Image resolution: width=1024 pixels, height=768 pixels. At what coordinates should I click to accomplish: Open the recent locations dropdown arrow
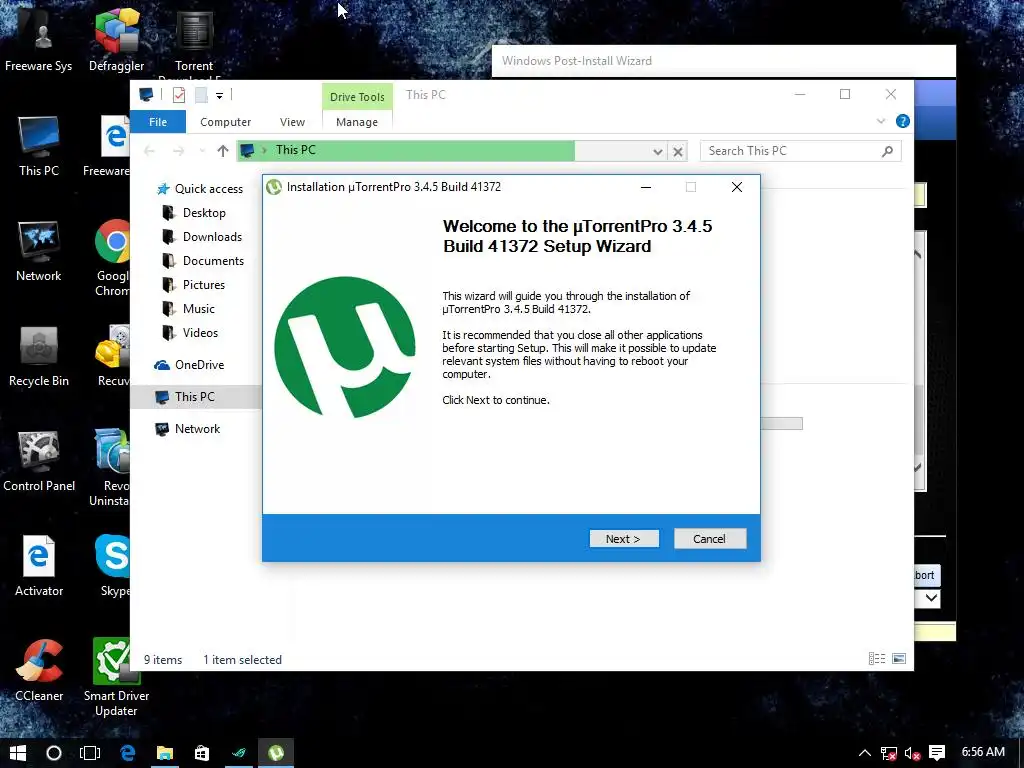202,151
